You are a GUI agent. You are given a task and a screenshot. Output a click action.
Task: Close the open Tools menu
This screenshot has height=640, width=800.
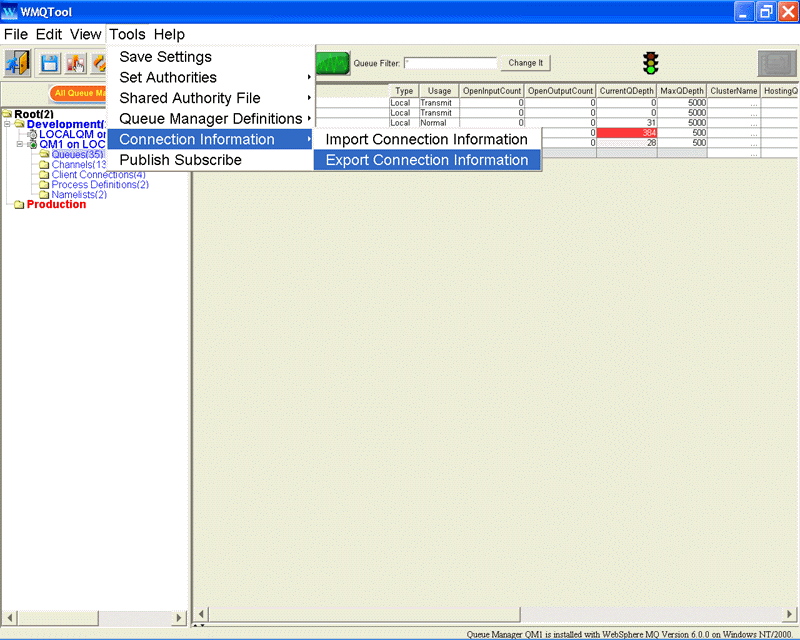pos(127,34)
